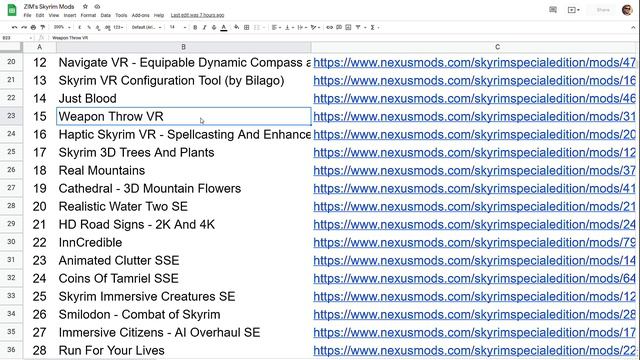Open the last edit history link
Image resolution: width=640 pixels, height=360 pixels.
click(x=197, y=15)
